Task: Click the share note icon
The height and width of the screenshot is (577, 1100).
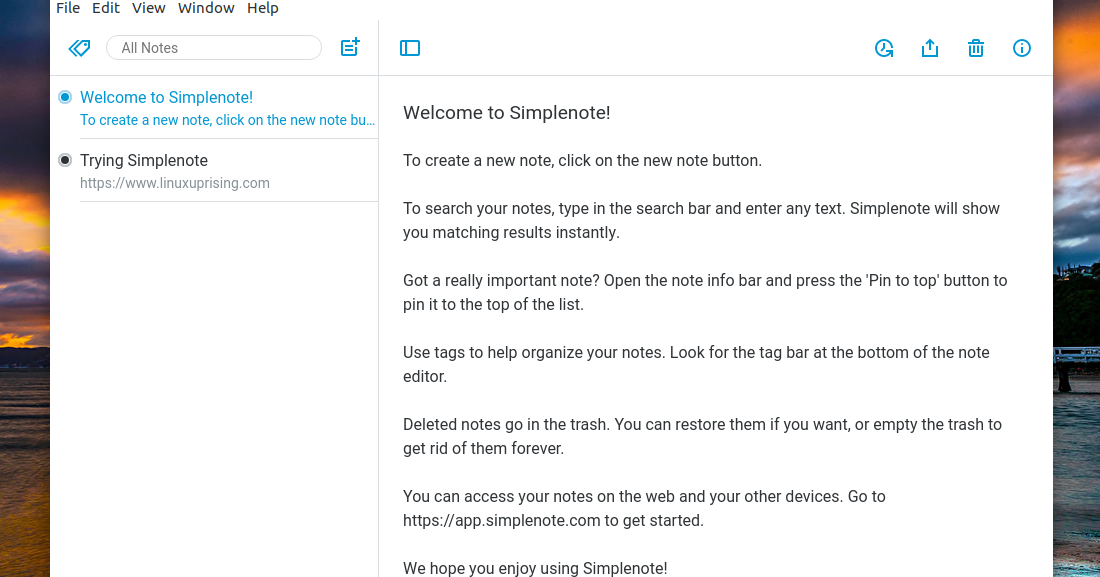Action: [x=930, y=48]
